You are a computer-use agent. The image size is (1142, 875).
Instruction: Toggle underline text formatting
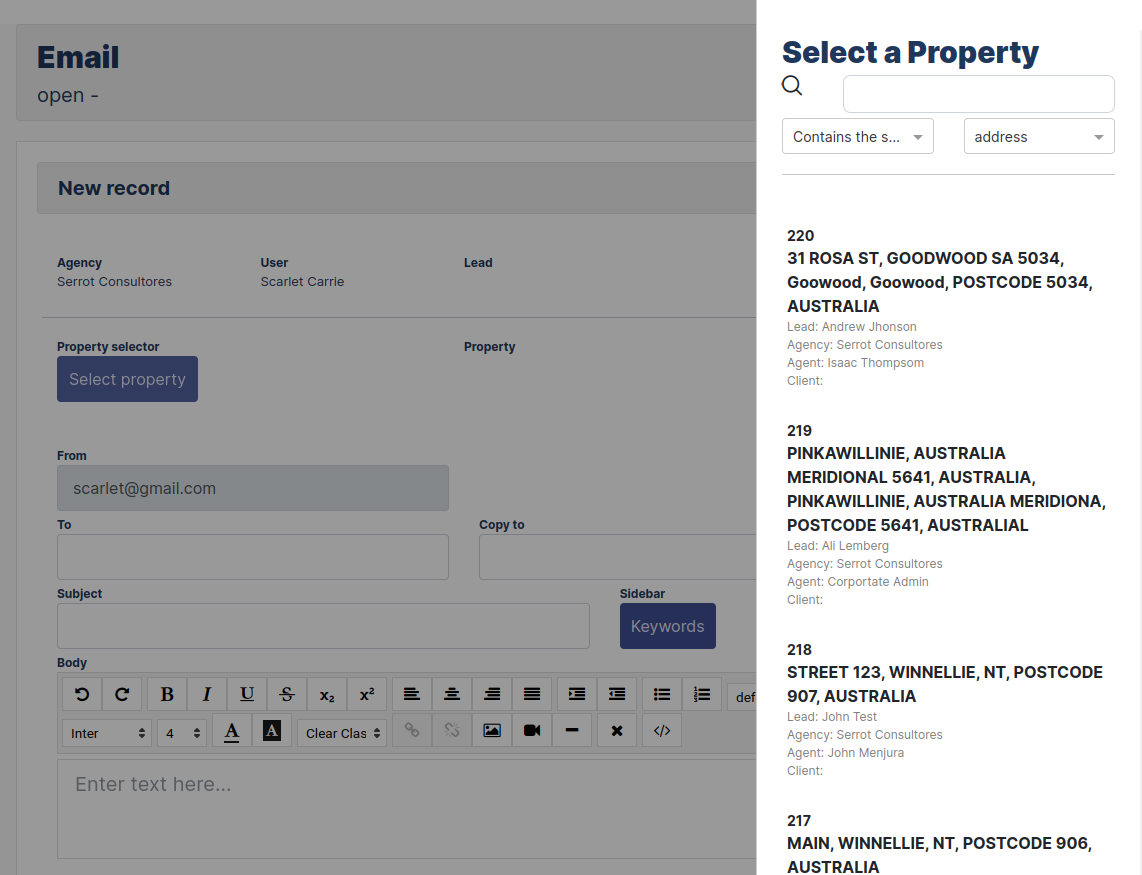tap(246, 694)
